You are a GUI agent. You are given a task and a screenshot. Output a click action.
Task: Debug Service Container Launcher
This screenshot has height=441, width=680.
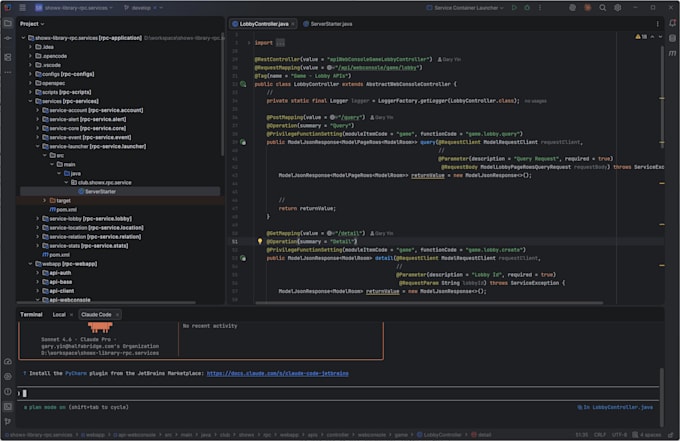tap(527, 7)
